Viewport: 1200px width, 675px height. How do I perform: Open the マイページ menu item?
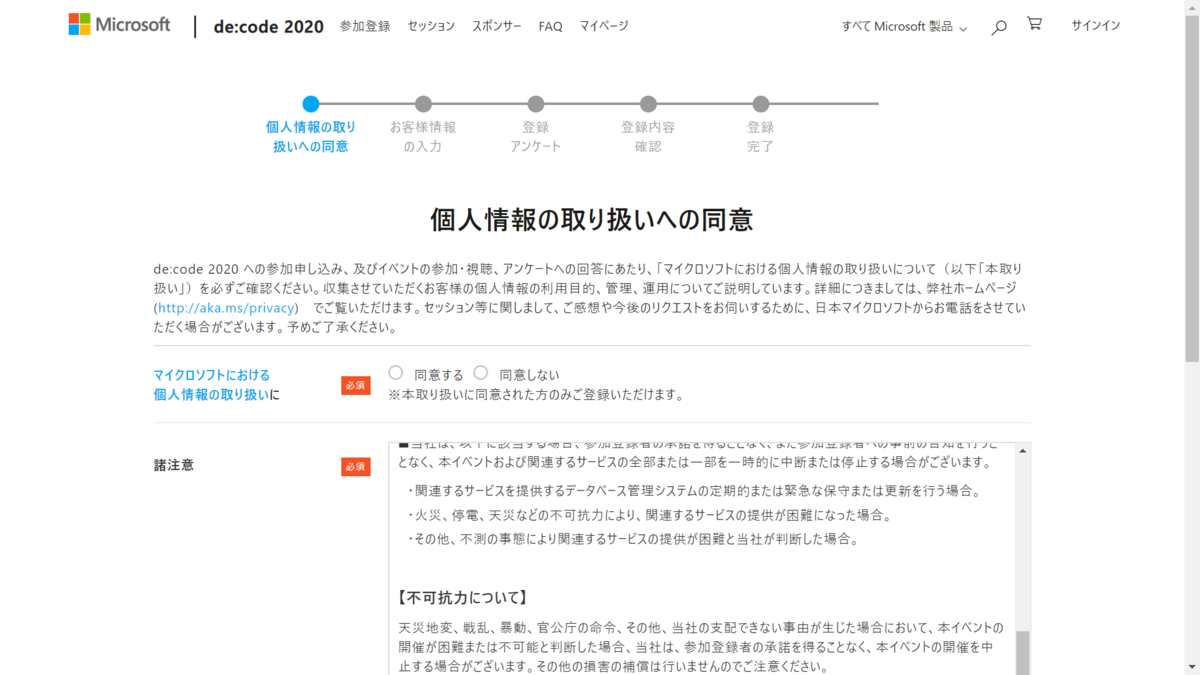pos(604,26)
